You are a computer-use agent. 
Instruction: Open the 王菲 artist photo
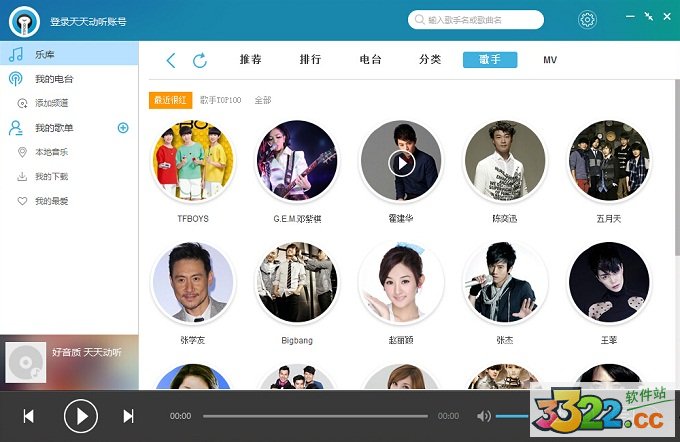coord(609,283)
